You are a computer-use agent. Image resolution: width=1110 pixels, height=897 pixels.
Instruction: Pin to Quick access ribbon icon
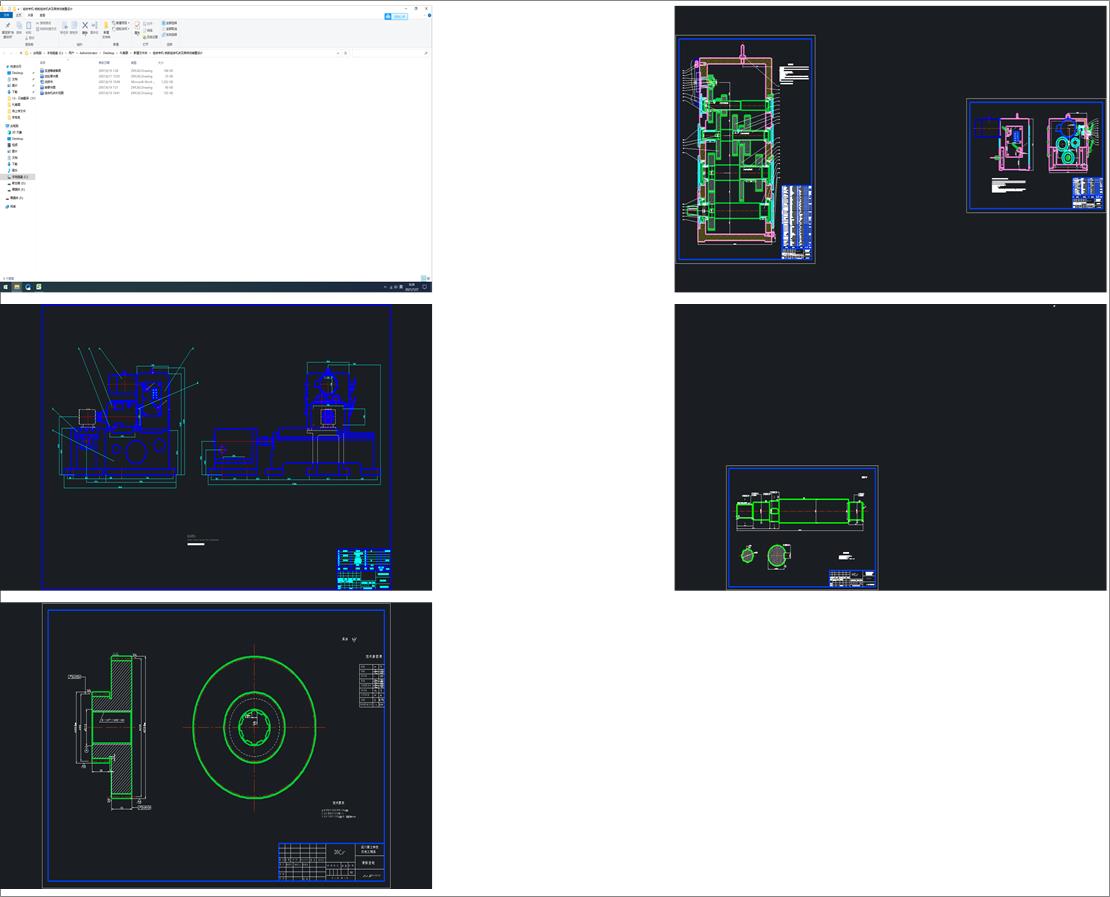[x=8, y=28]
